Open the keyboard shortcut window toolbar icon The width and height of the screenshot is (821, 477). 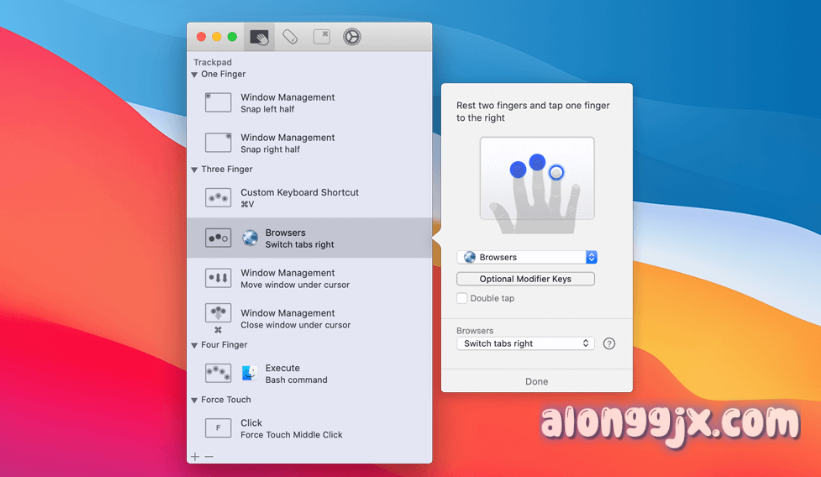pos(321,37)
